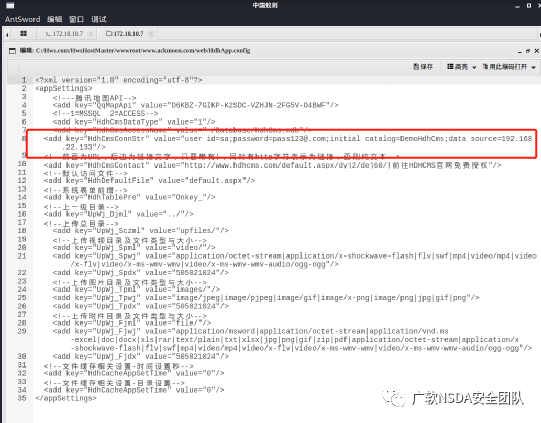Click line number 8 in gutter
This screenshot has width=541, height=423.
click(24, 139)
